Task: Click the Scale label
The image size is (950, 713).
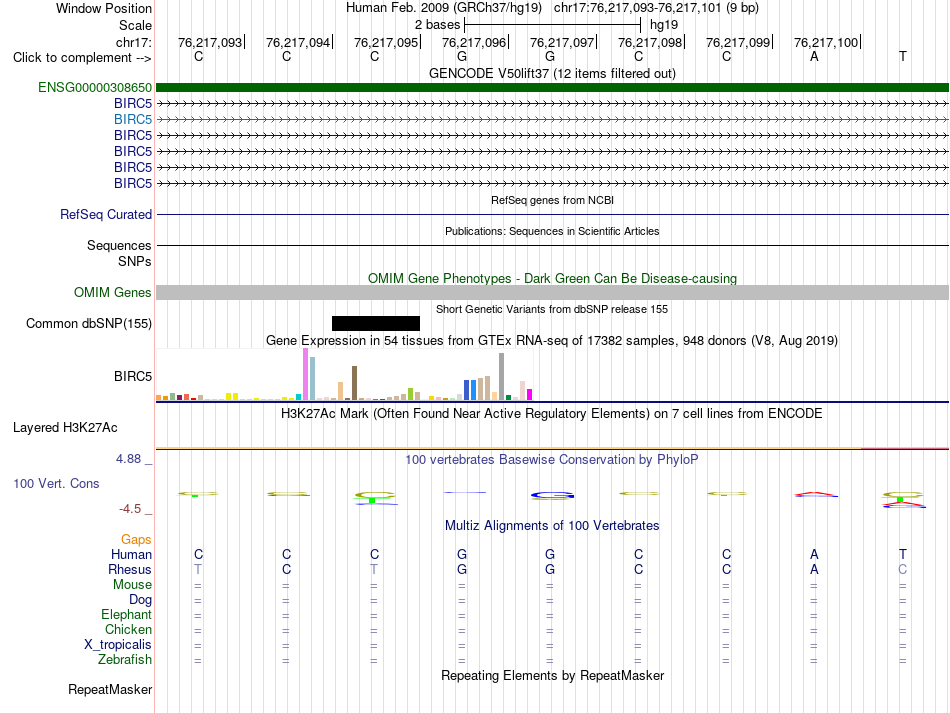Action: (135, 25)
